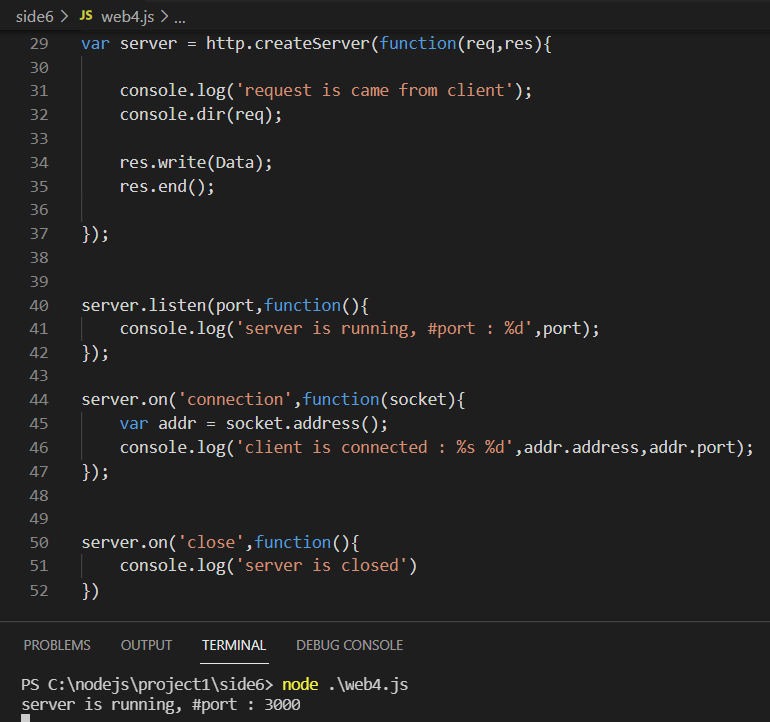Image resolution: width=770 pixels, height=722 pixels.
Task: Click line number 44 in the gutter
Action: coord(39,400)
